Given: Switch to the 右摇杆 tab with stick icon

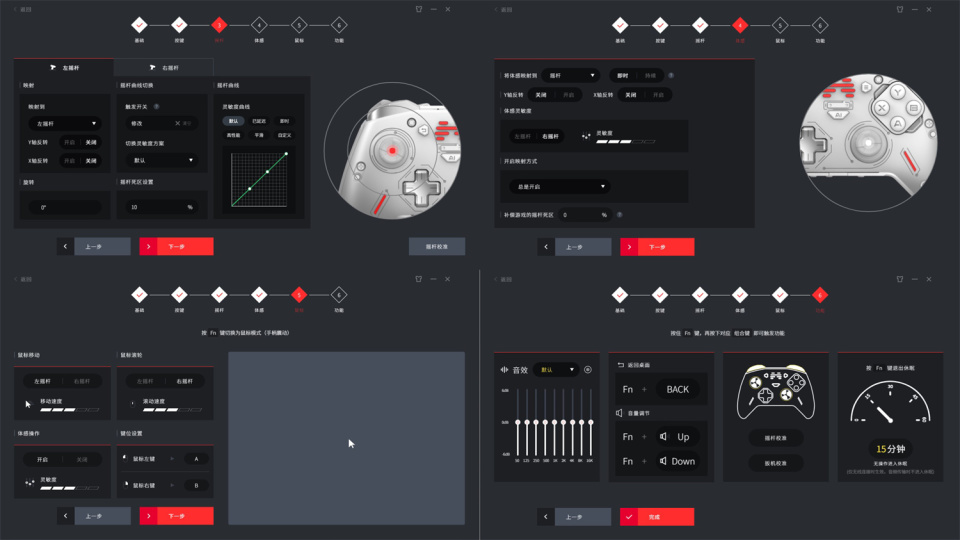Looking at the screenshot, I should coord(164,67).
